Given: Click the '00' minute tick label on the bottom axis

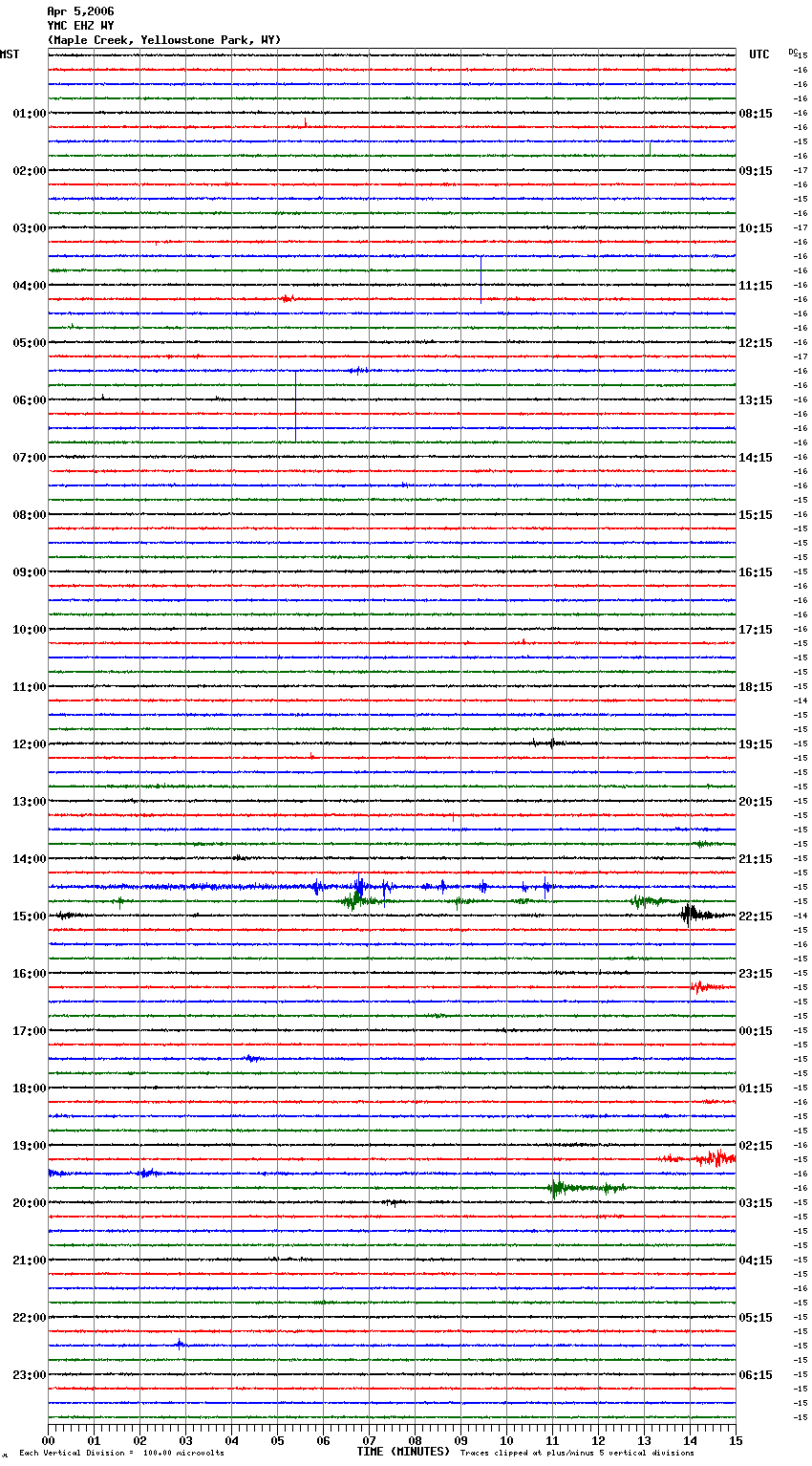Looking at the screenshot, I should (49, 1440).
